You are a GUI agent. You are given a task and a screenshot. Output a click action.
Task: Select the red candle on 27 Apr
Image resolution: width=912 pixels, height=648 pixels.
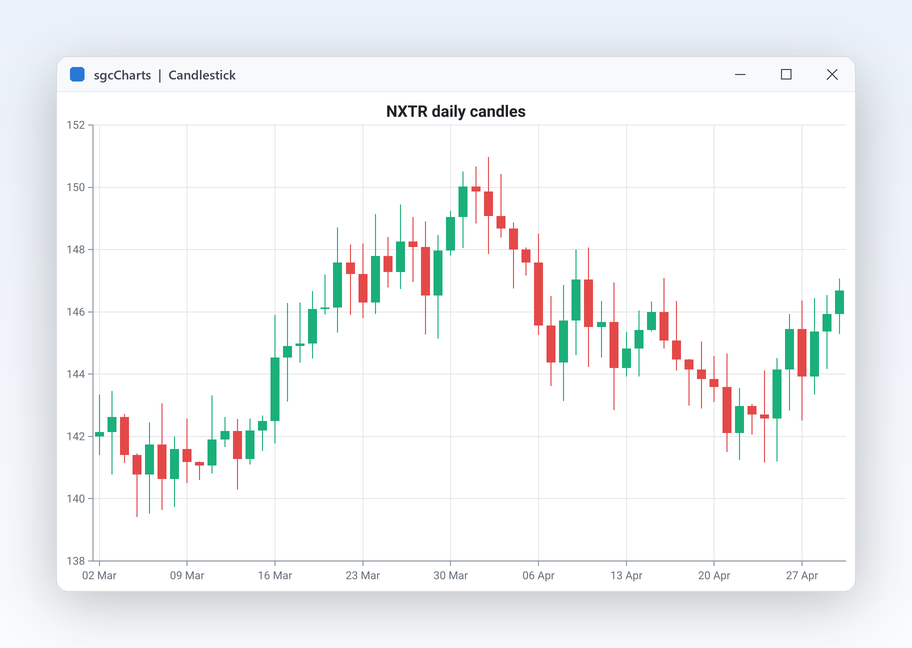pyautogui.click(x=802, y=353)
